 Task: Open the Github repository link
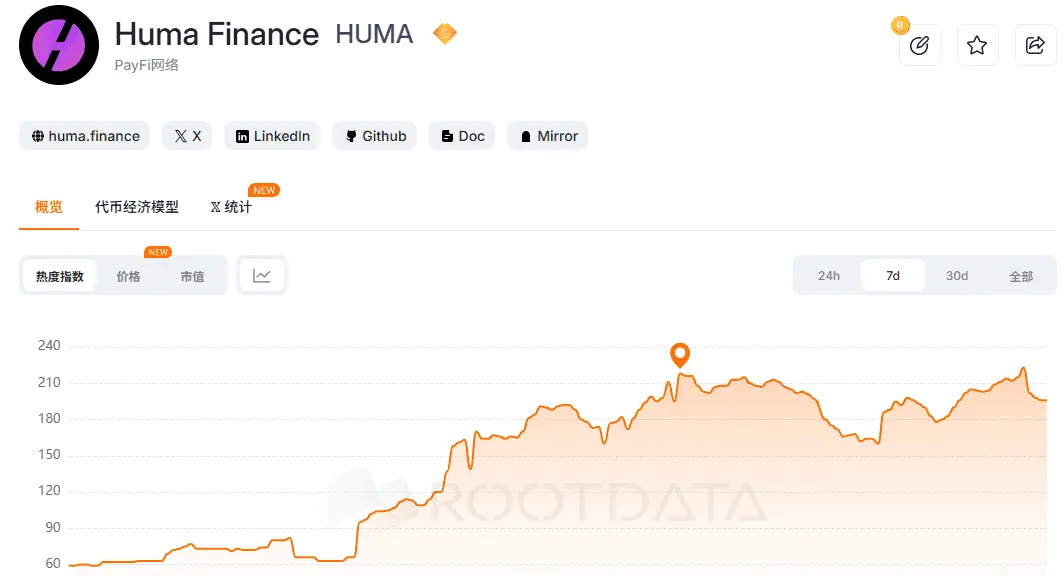(375, 136)
